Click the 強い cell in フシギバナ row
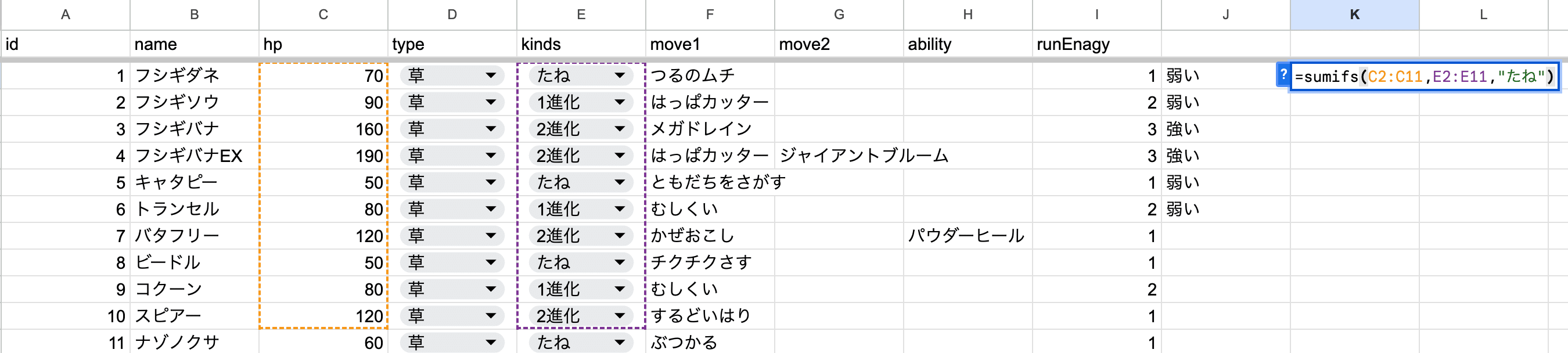The image size is (1568, 353). pos(1225,129)
